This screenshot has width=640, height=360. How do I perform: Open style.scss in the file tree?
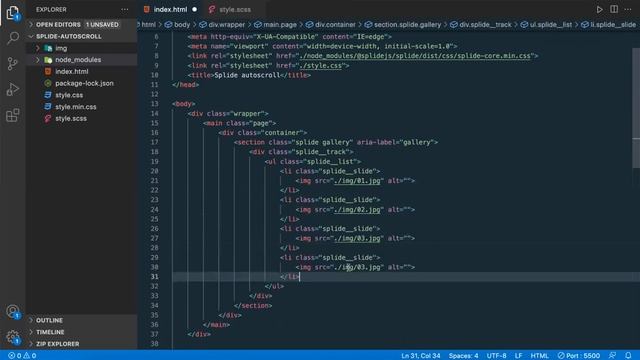click(71, 118)
